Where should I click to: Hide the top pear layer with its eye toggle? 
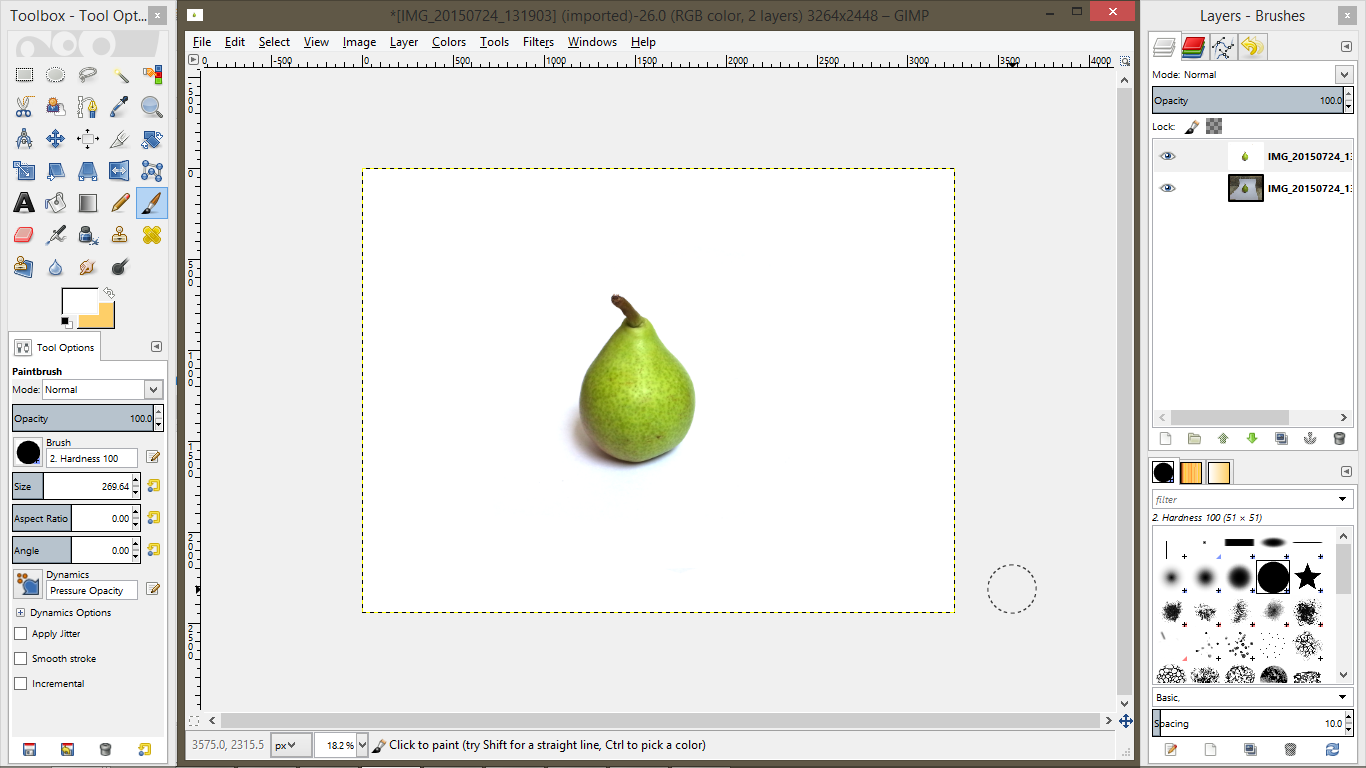point(1166,155)
